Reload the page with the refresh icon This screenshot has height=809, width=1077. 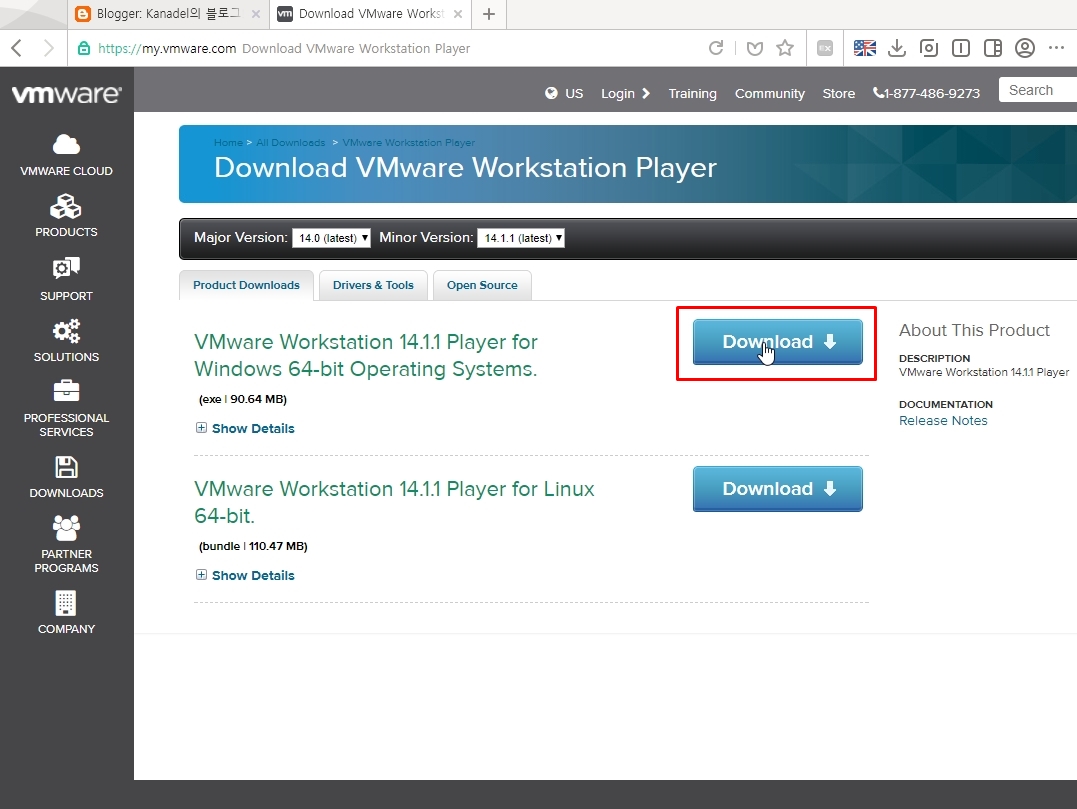pyautogui.click(x=716, y=47)
